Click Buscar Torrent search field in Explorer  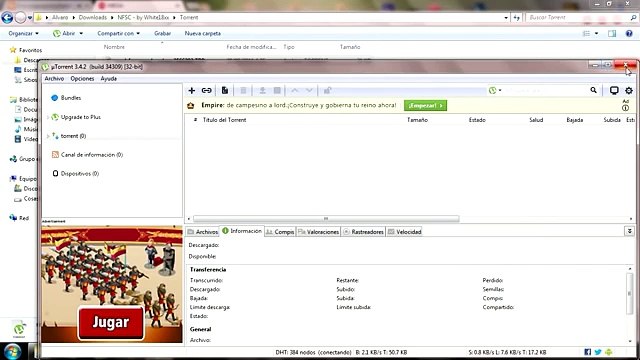pyautogui.click(x=577, y=18)
